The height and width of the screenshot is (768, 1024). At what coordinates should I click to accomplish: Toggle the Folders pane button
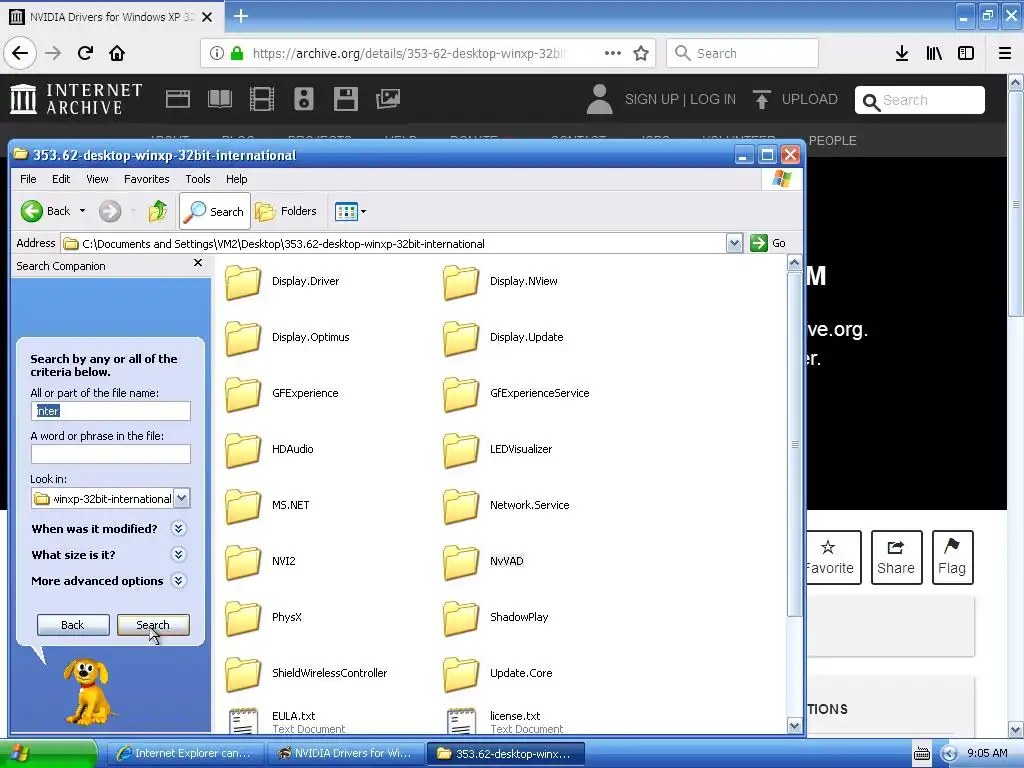(x=286, y=211)
